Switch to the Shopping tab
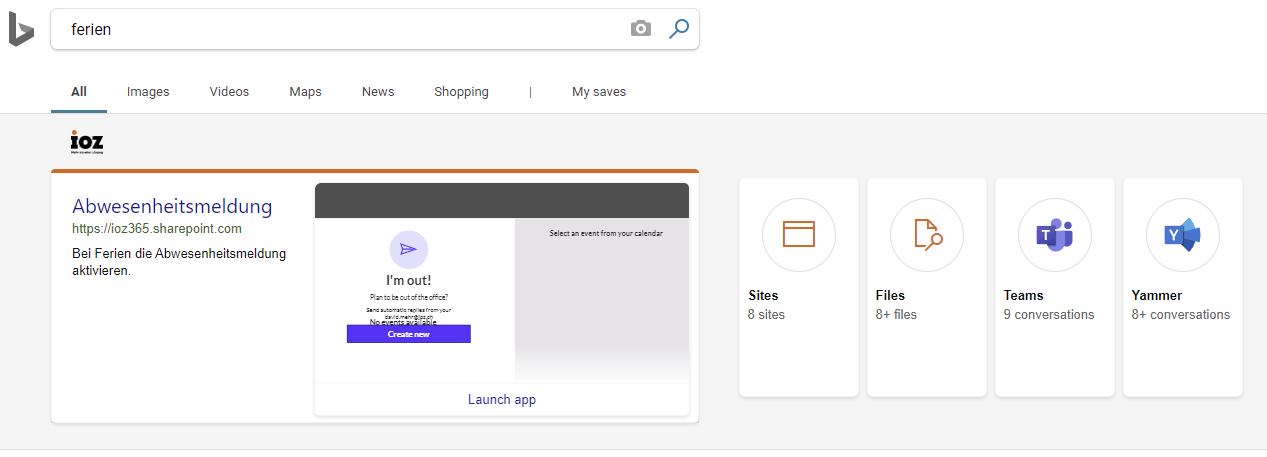 tap(461, 92)
